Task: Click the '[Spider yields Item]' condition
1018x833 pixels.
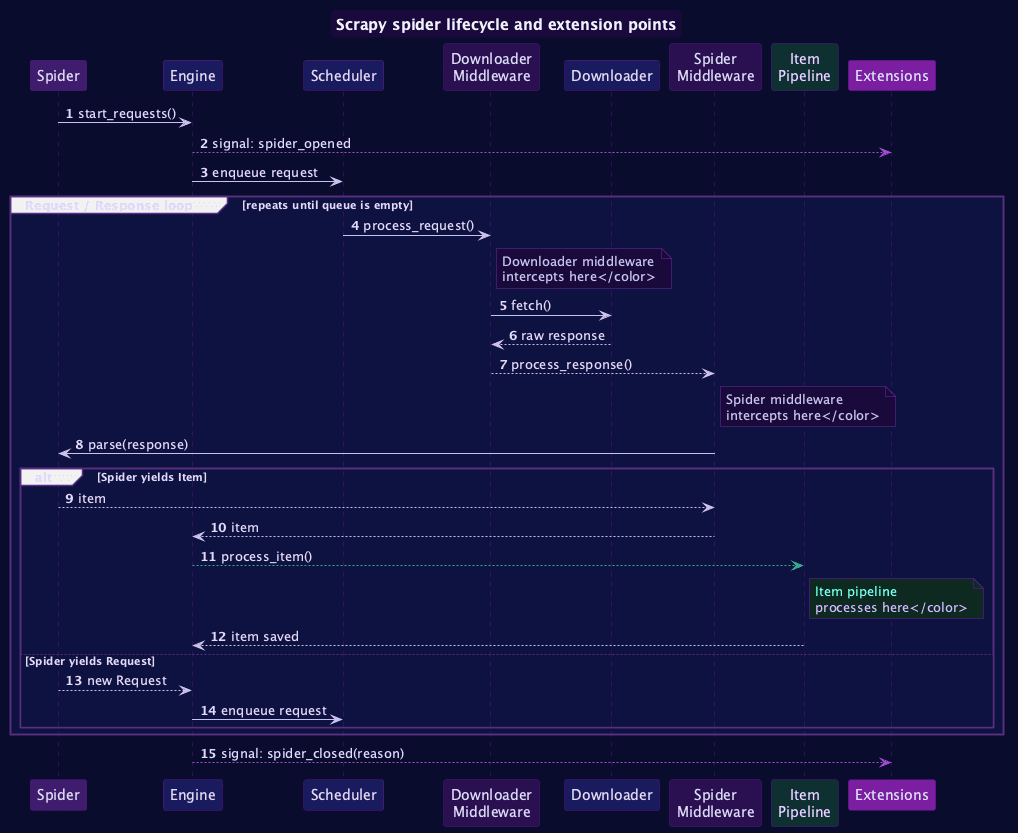Action: point(152,477)
